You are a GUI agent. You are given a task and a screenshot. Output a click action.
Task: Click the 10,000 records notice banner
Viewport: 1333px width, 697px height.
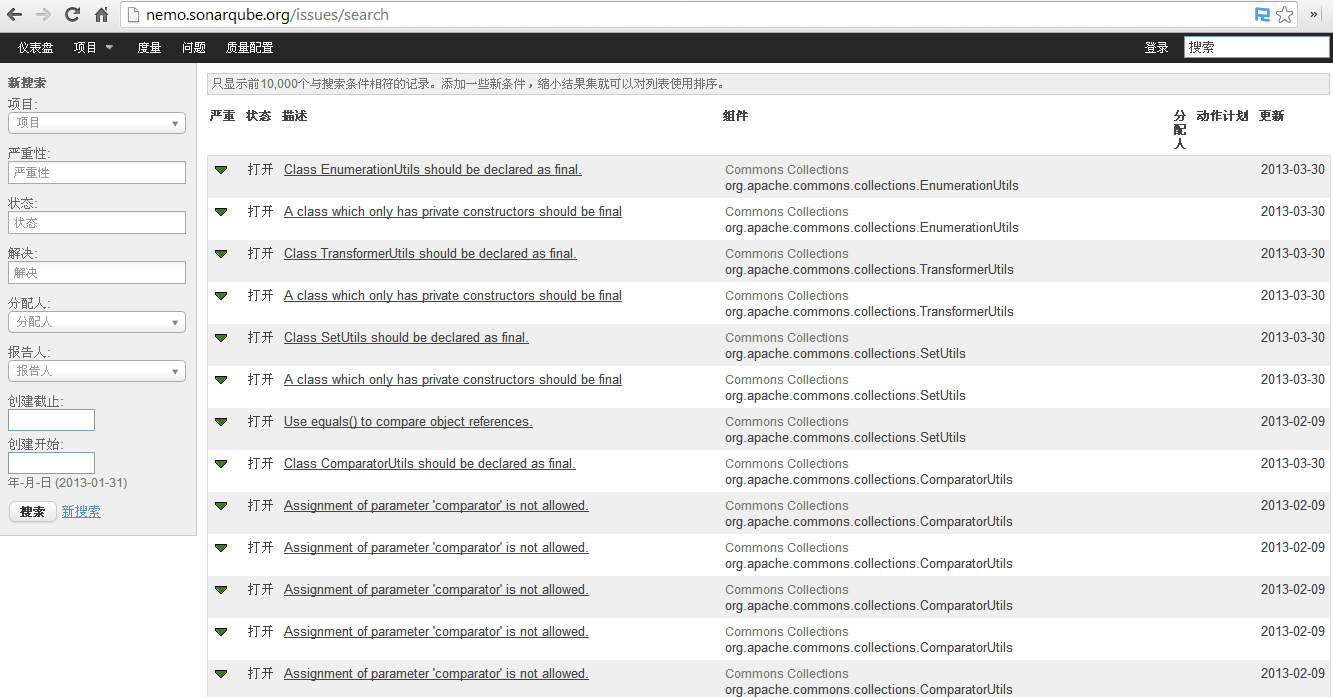(768, 84)
